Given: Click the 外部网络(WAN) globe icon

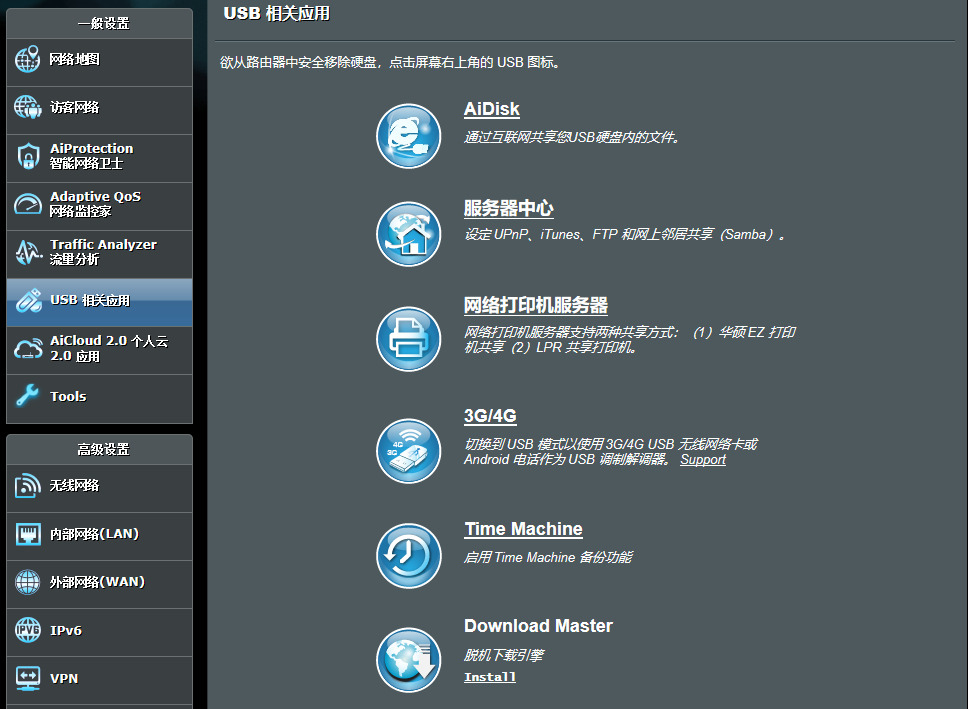Looking at the screenshot, I should point(28,582).
